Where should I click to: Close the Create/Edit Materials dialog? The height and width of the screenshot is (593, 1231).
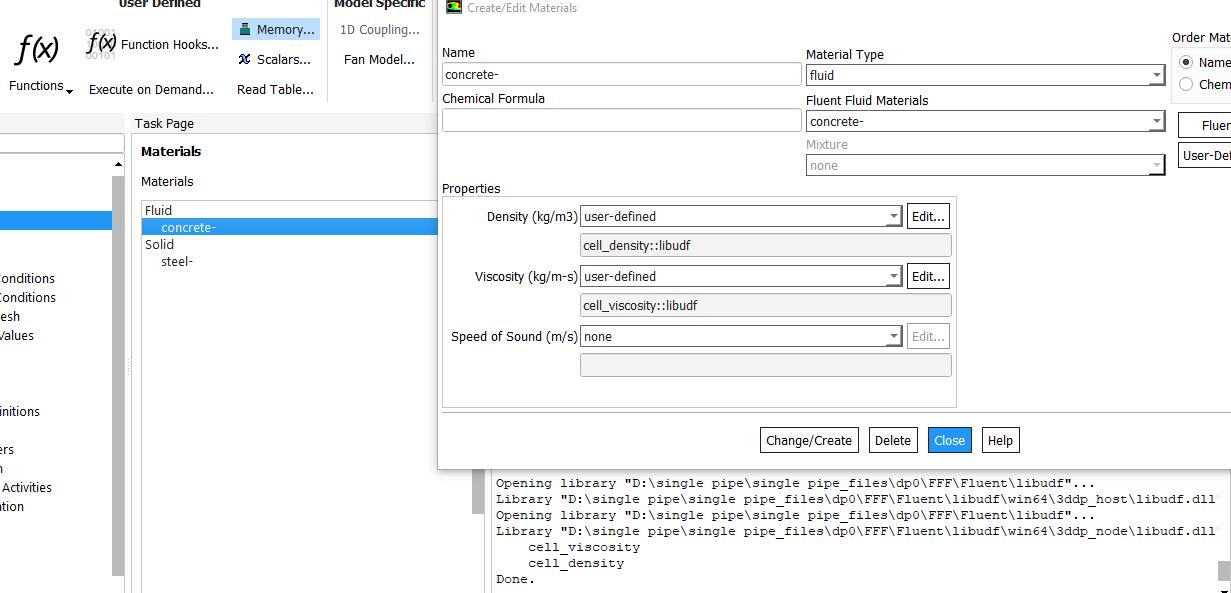point(950,440)
